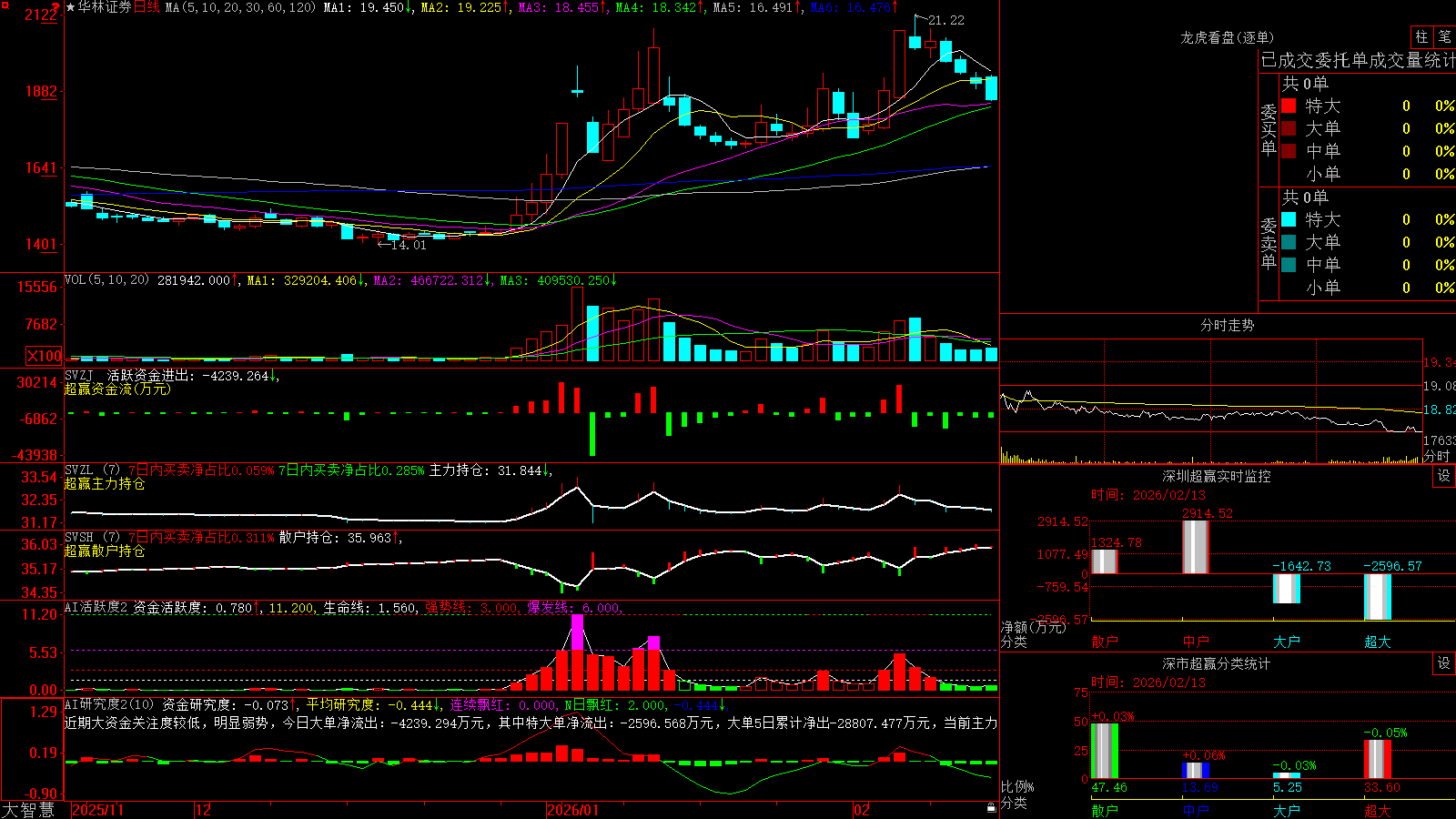Click the 中户 bar valued 2914.52
This screenshot has width=1456, height=819.
pyautogui.click(x=1196, y=547)
